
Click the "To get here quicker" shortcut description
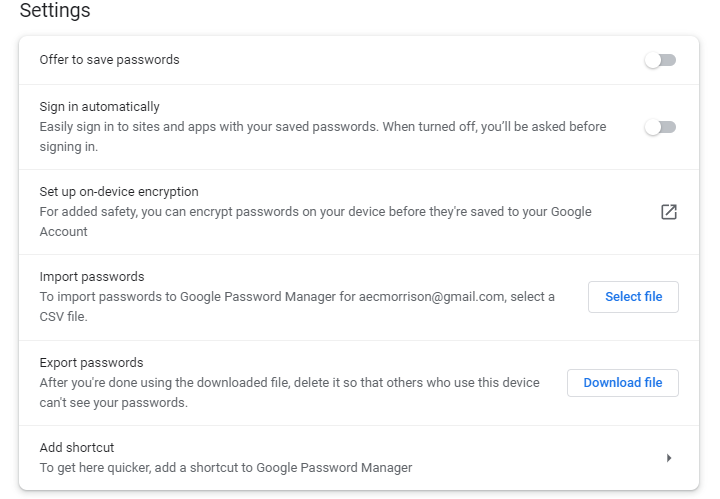[x=225, y=467]
